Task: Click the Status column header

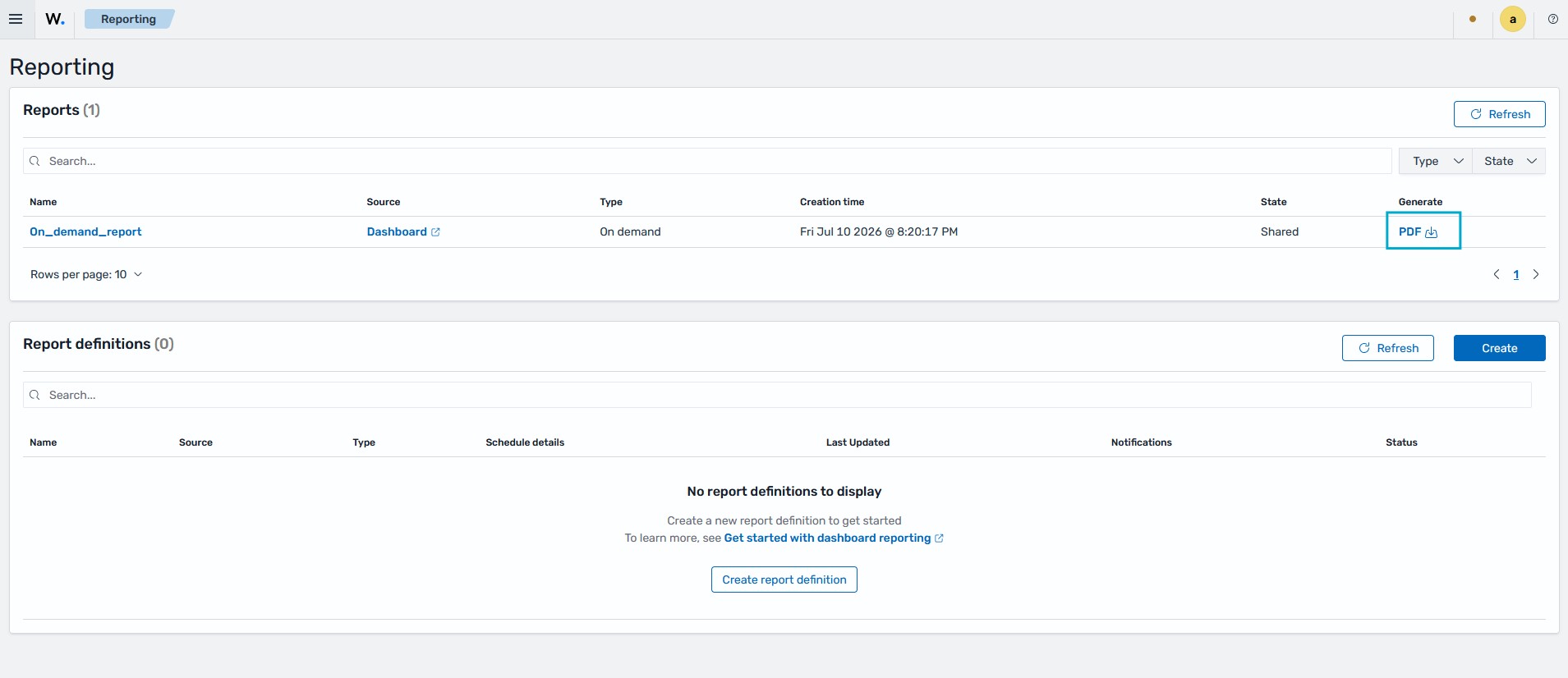Action: coord(1401,442)
